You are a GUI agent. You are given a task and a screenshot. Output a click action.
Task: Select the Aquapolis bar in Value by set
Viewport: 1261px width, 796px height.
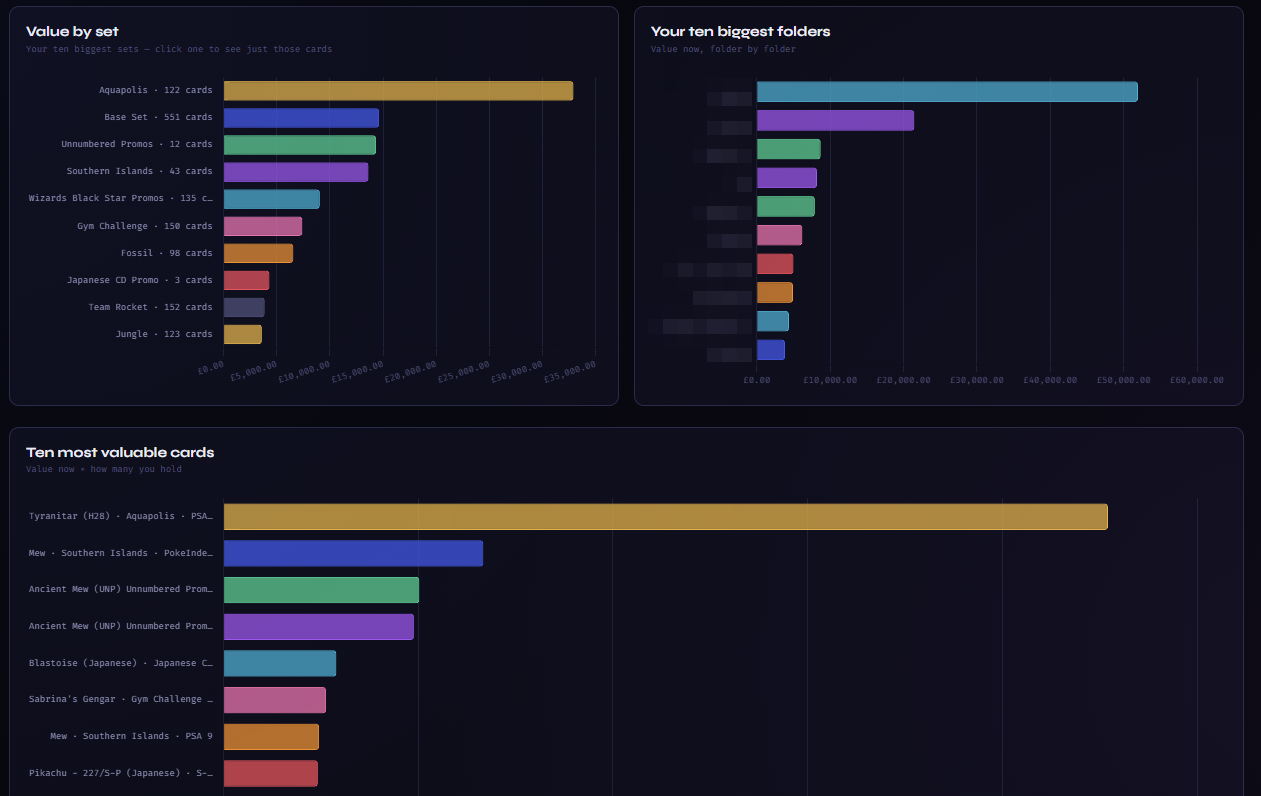398,91
